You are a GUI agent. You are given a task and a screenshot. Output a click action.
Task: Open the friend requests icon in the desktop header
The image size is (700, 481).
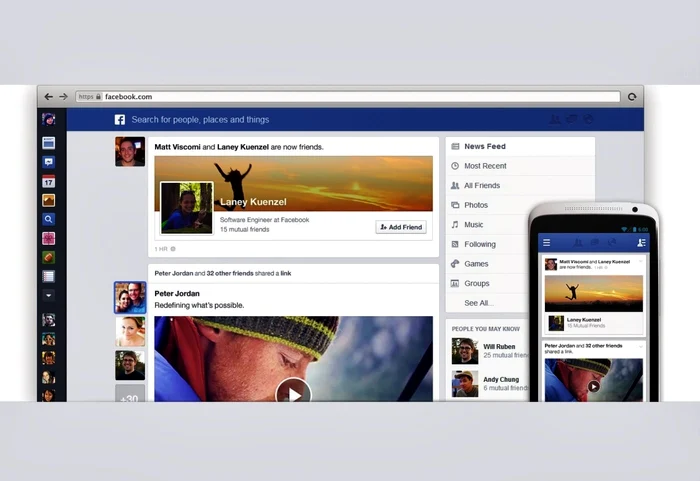pos(554,119)
